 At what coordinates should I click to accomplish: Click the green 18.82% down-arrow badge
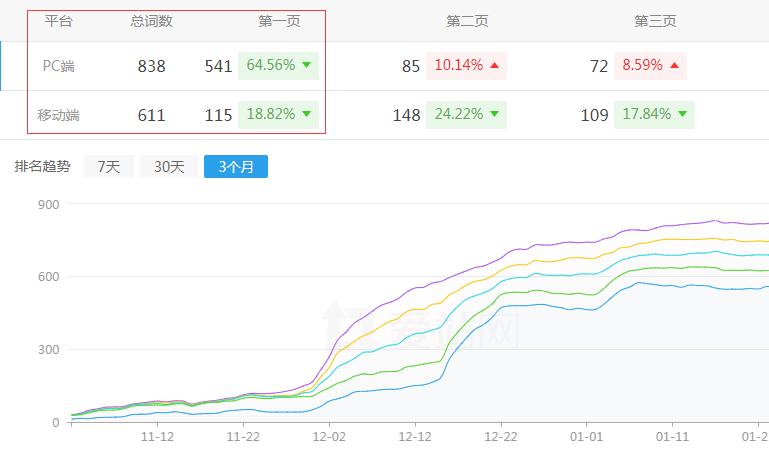pos(278,115)
